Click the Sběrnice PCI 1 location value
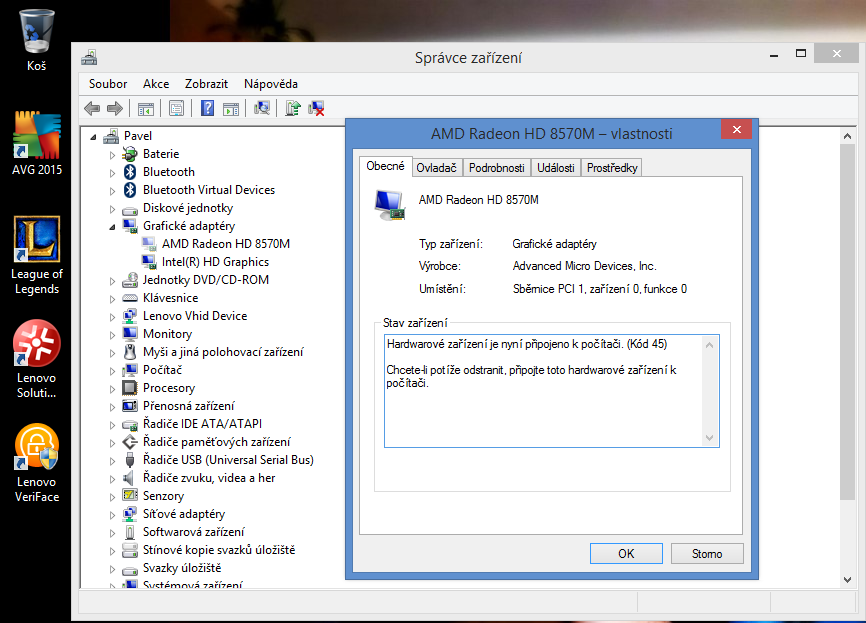The image size is (866, 623). 600,289
